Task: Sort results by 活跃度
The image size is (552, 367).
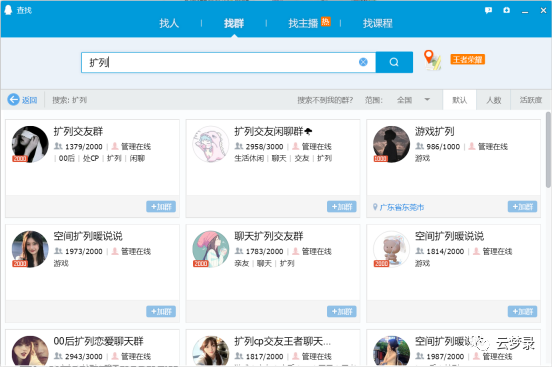Action: click(531, 100)
